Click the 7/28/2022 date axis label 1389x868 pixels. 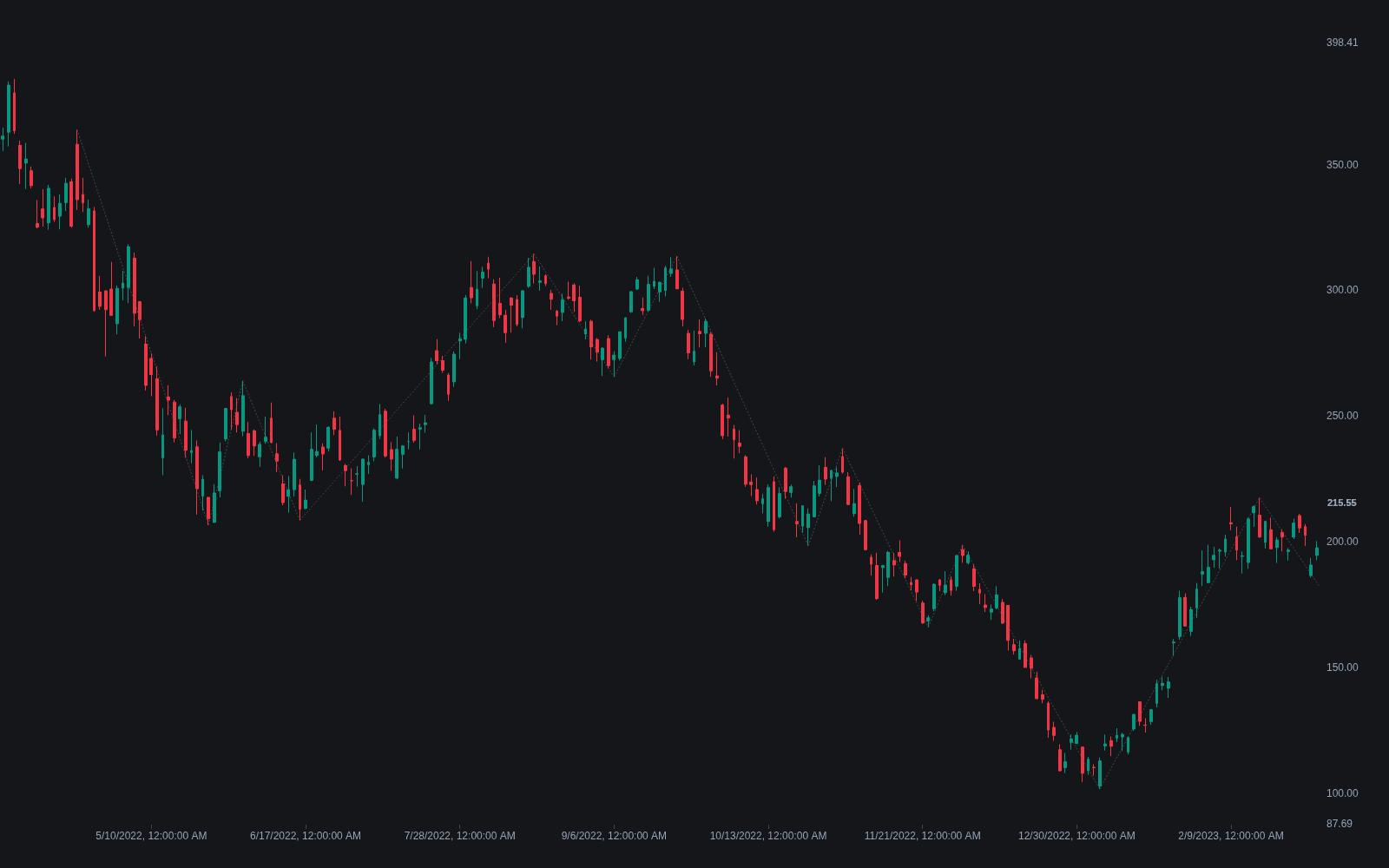(459, 836)
